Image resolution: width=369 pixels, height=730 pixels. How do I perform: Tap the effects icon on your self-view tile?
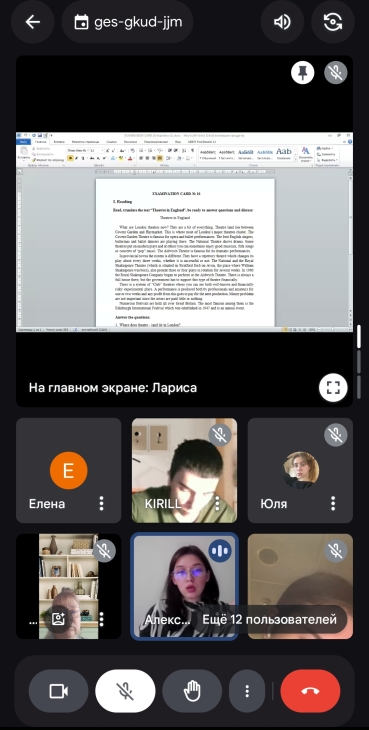(x=59, y=619)
